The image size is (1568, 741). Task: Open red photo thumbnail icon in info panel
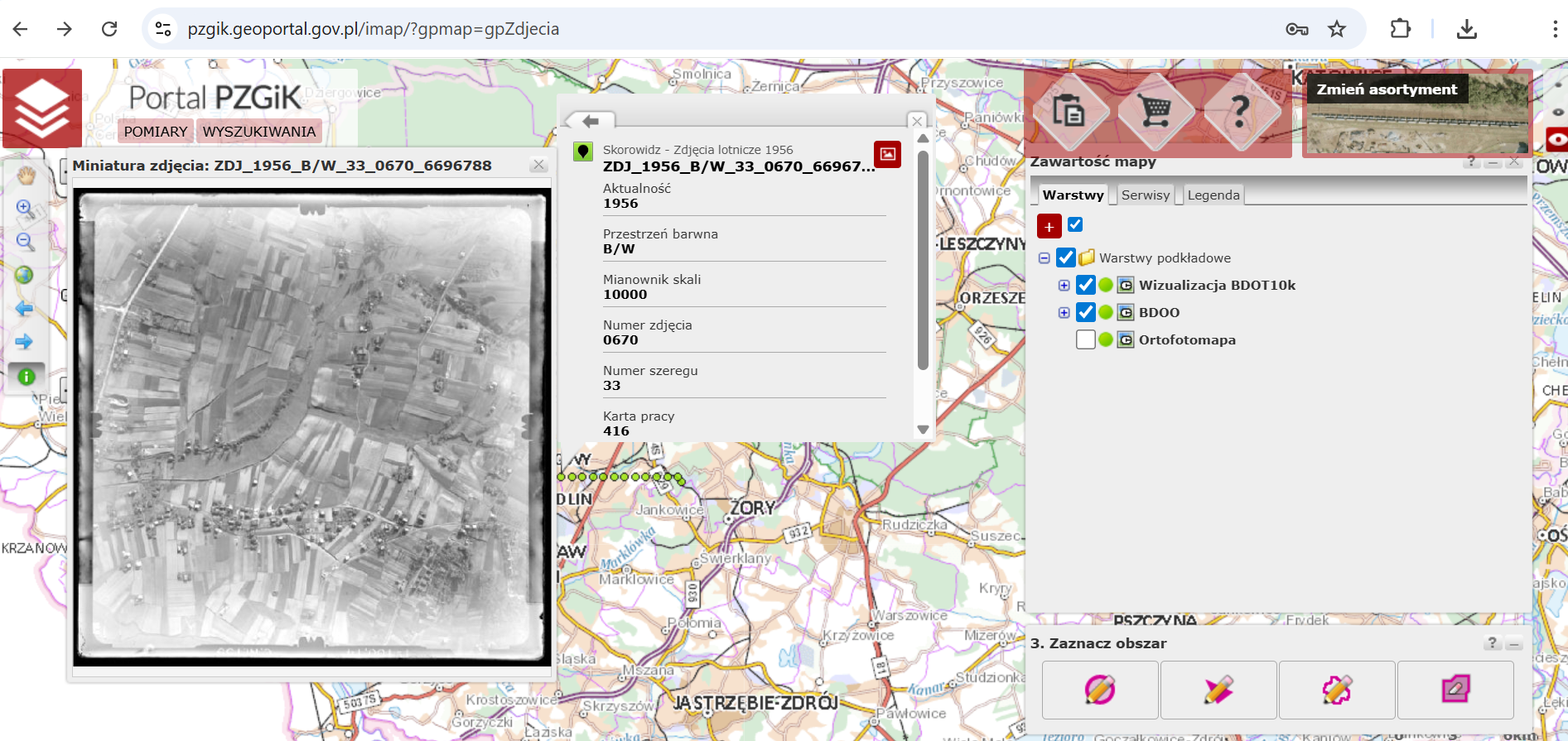pyautogui.click(x=887, y=154)
